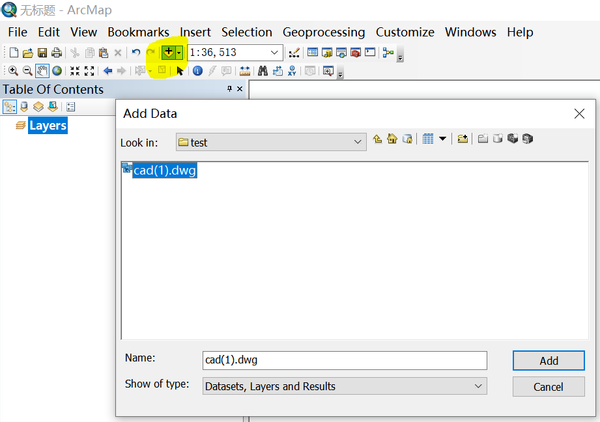Viewport: 600px width, 422px height.
Task: Open Table Of Contents Options icon
Action: (x=71, y=107)
